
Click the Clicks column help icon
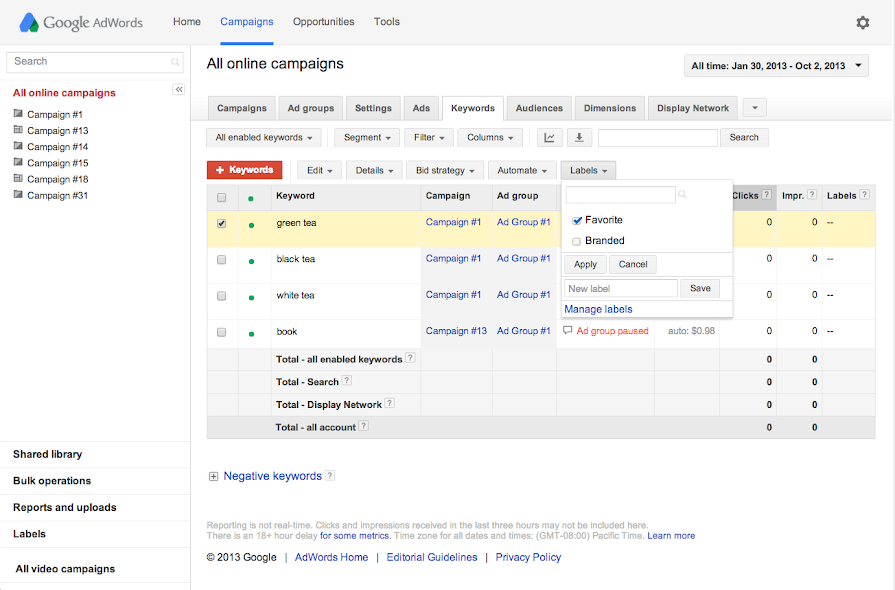tap(767, 195)
